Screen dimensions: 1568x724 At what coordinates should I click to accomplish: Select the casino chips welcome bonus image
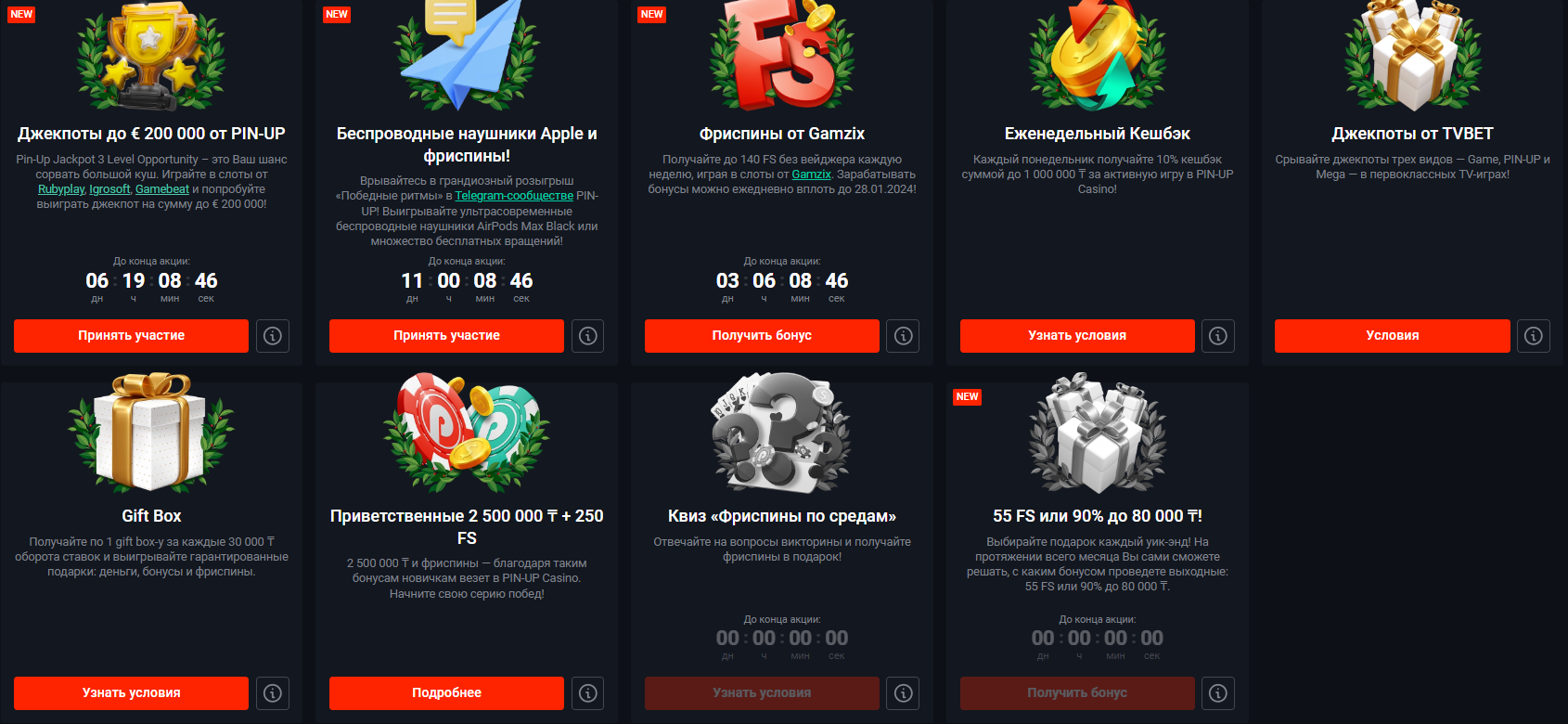(x=467, y=432)
